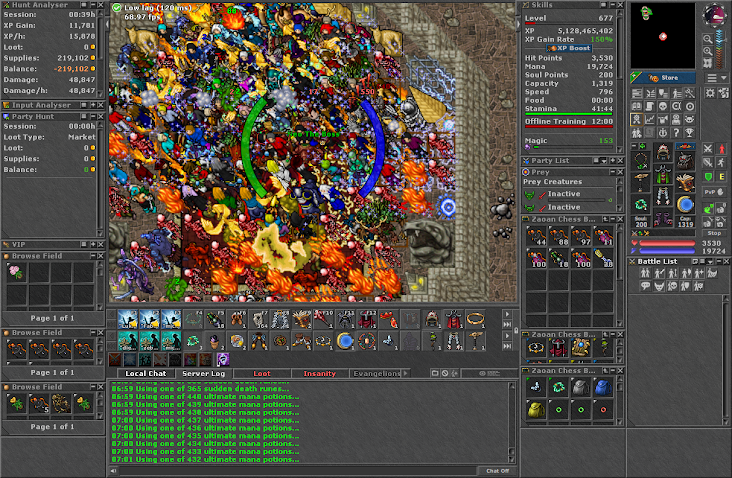Switch to the Server Log tab
This screenshot has height=478, width=732.
click(x=204, y=373)
